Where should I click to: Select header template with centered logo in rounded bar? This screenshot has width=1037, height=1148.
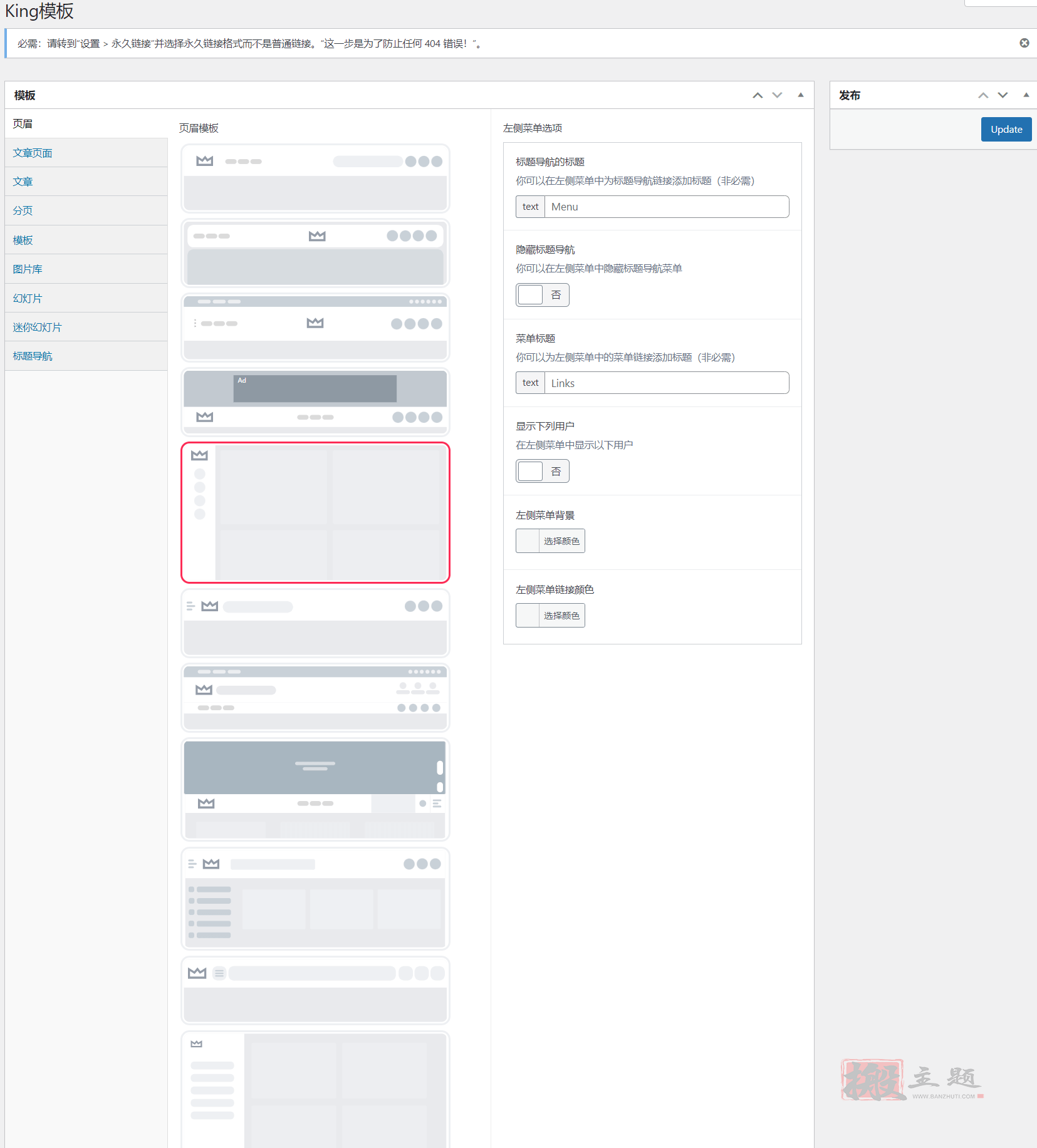click(x=315, y=253)
